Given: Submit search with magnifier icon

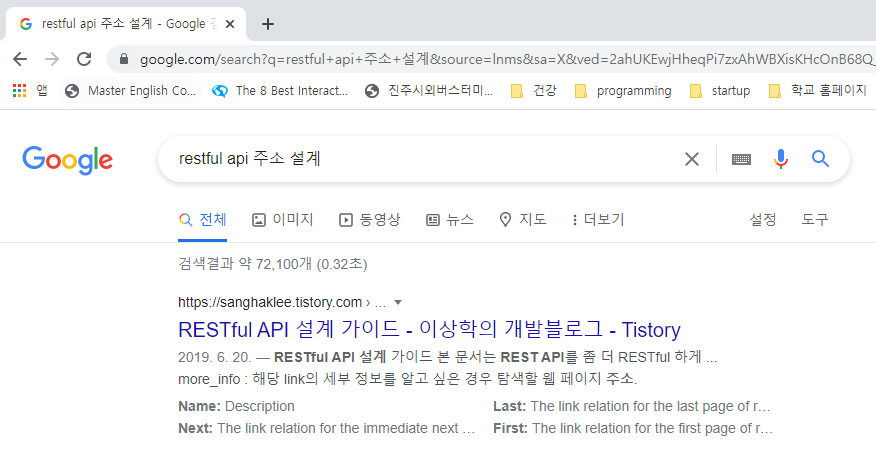Looking at the screenshot, I should (820, 159).
